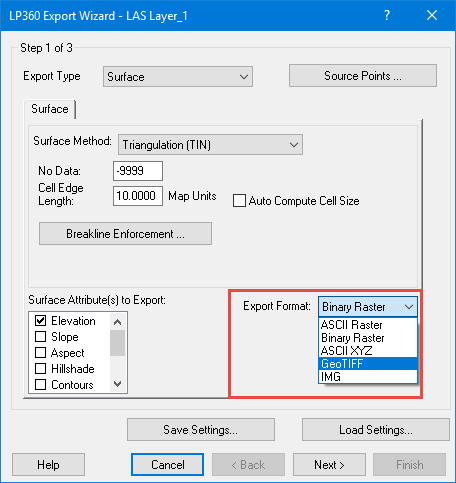Choose ASCII XYZ export format
Image resolution: width=456 pixels, height=483 pixels.
coord(368,351)
